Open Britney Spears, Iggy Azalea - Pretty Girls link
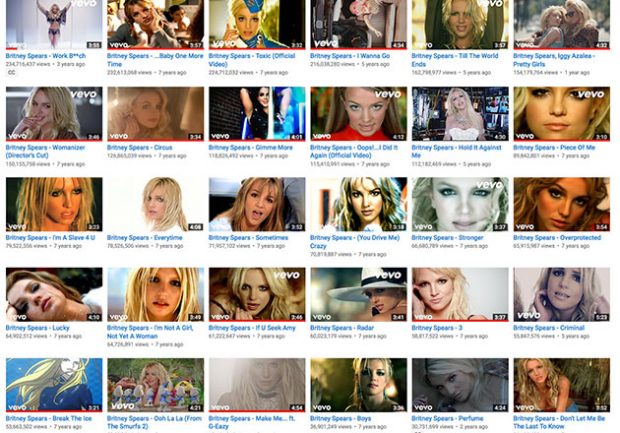Screen dimensions: 620x433 click(x=554, y=60)
